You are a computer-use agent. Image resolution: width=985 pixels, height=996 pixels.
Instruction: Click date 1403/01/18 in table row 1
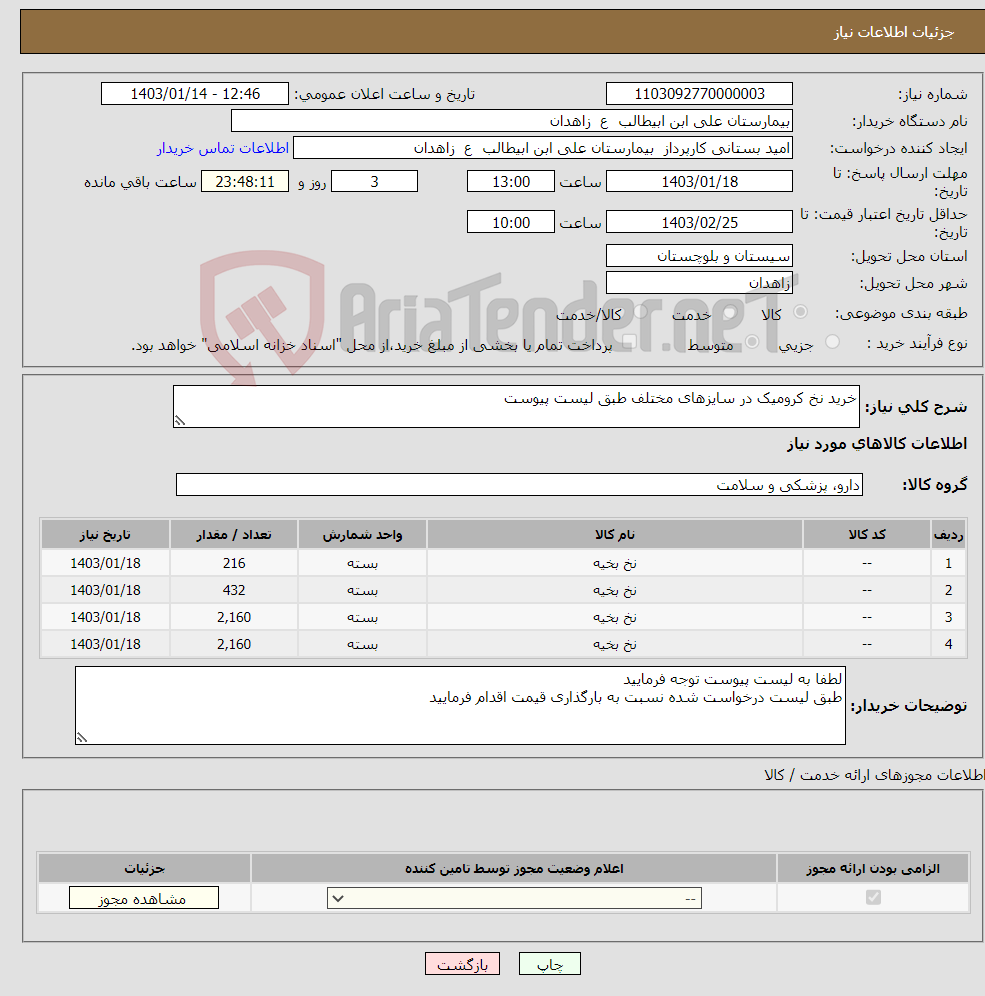pos(105,563)
